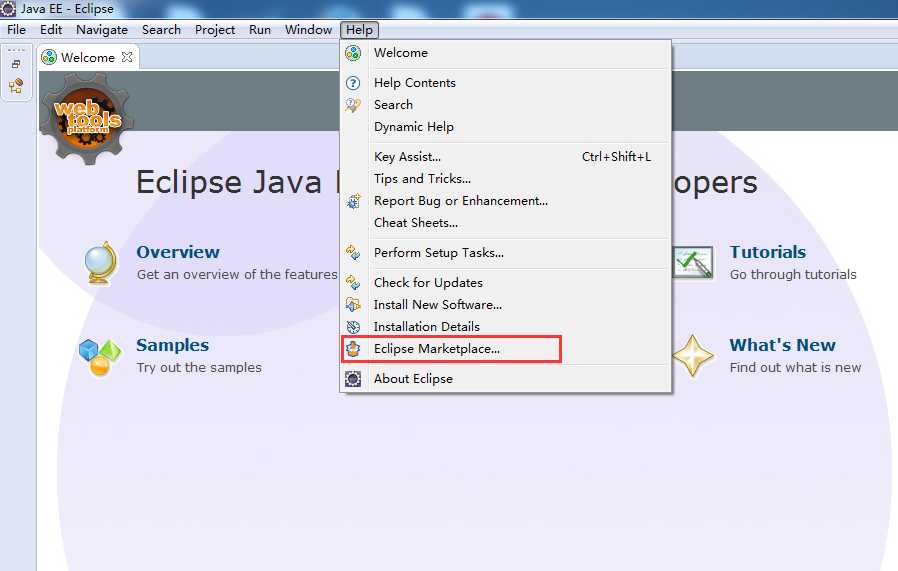The image size is (898, 571).
Task: Open the What's New link
Action: [782, 345]
